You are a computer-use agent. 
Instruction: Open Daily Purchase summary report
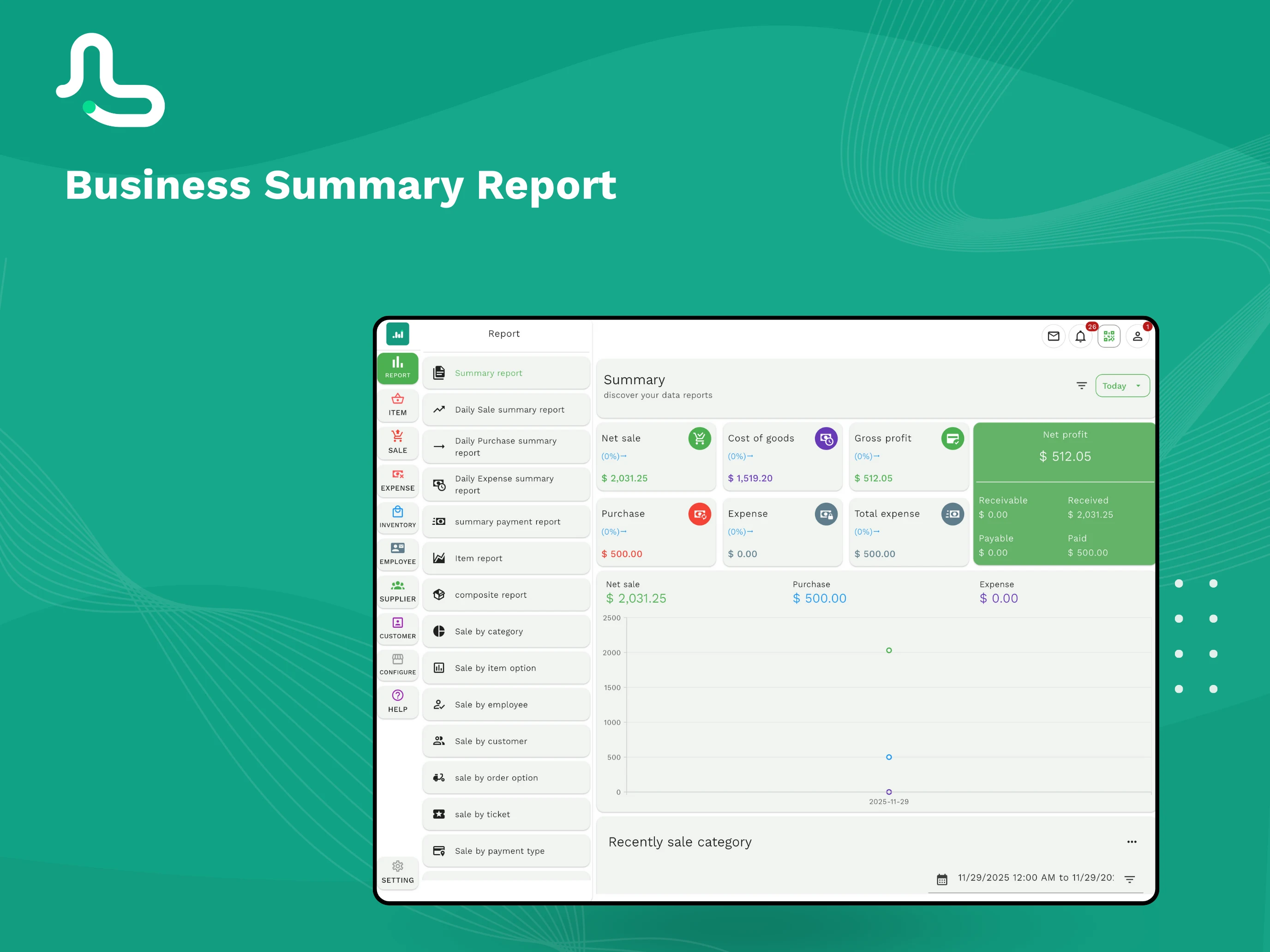[506, 446]
